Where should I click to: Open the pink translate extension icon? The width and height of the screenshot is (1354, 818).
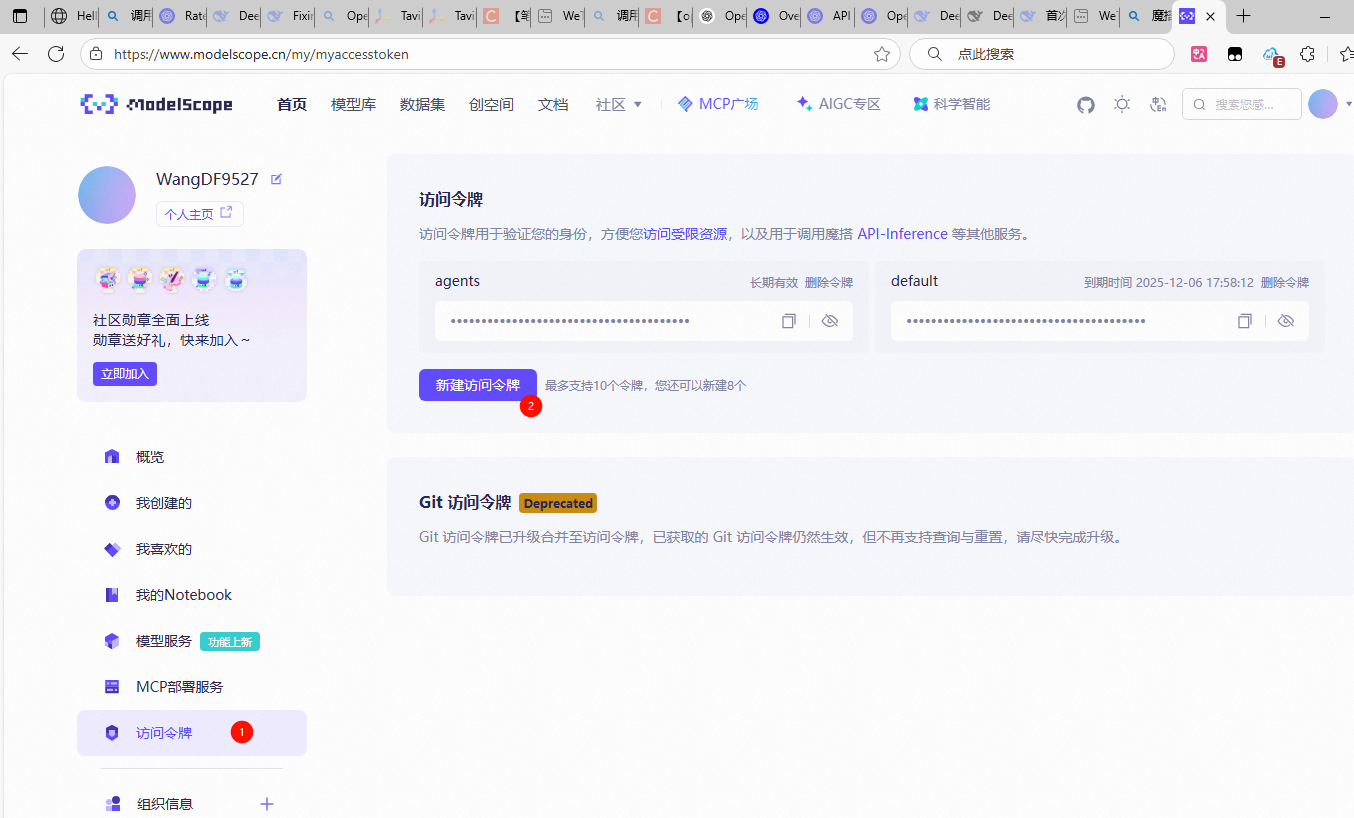coord(1199,54)
